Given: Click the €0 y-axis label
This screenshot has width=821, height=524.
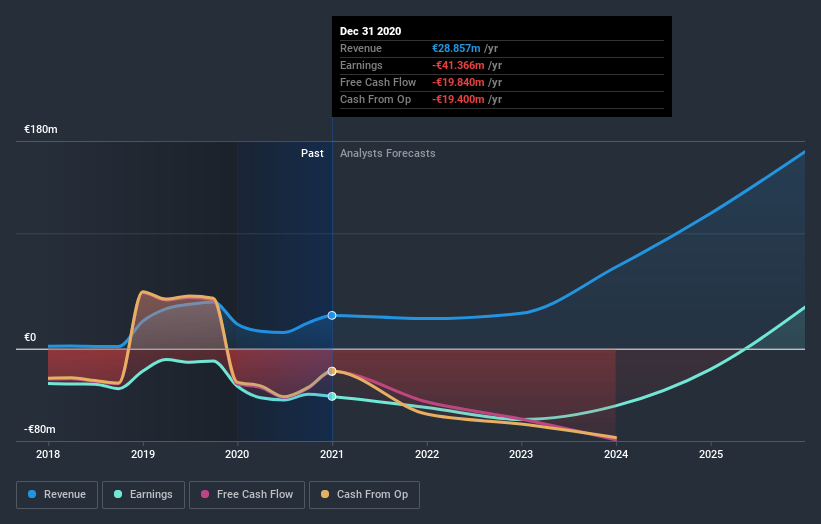Looking at the screenshot, I should point(30,337).
